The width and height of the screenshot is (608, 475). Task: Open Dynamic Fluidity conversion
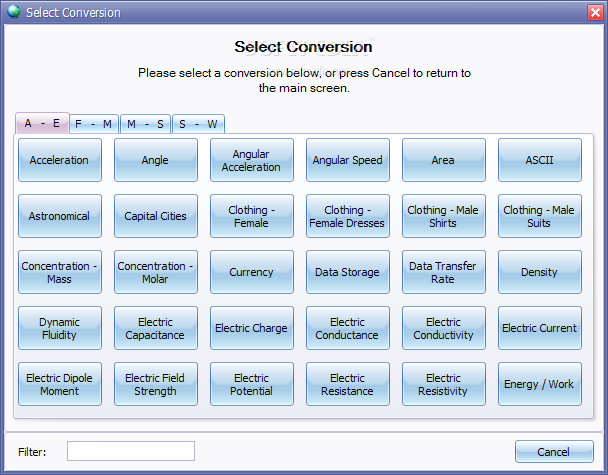(59, 328)
